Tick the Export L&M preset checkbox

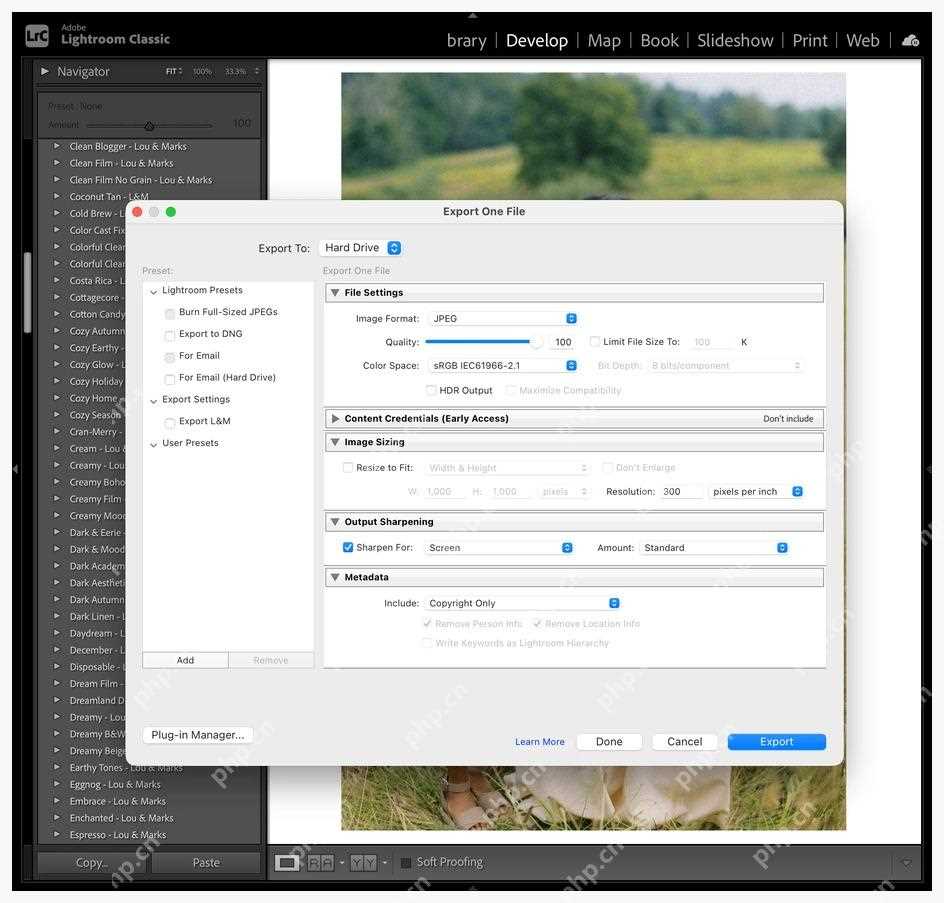coord(170,423)
